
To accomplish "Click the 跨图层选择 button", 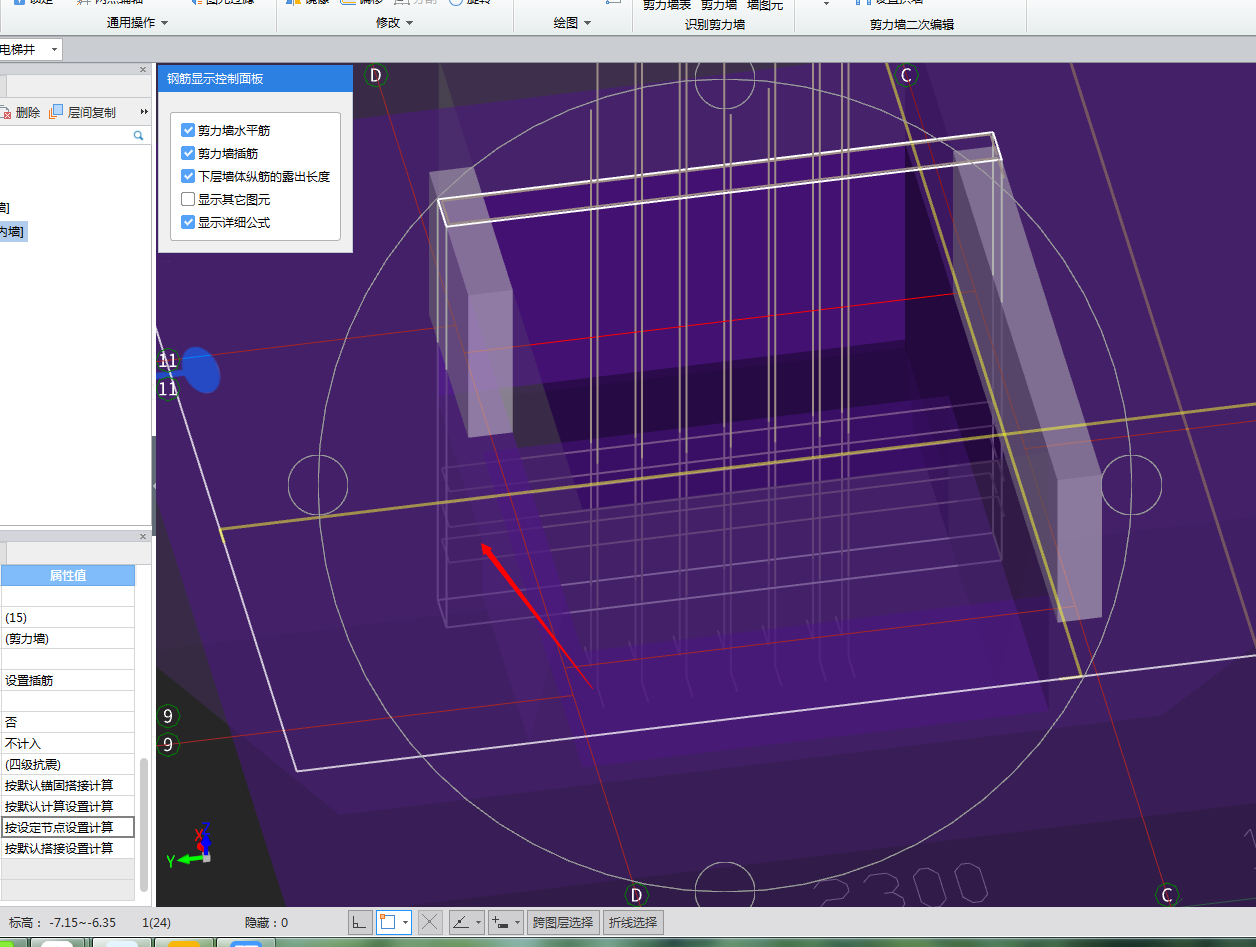I will pos(563,922).
